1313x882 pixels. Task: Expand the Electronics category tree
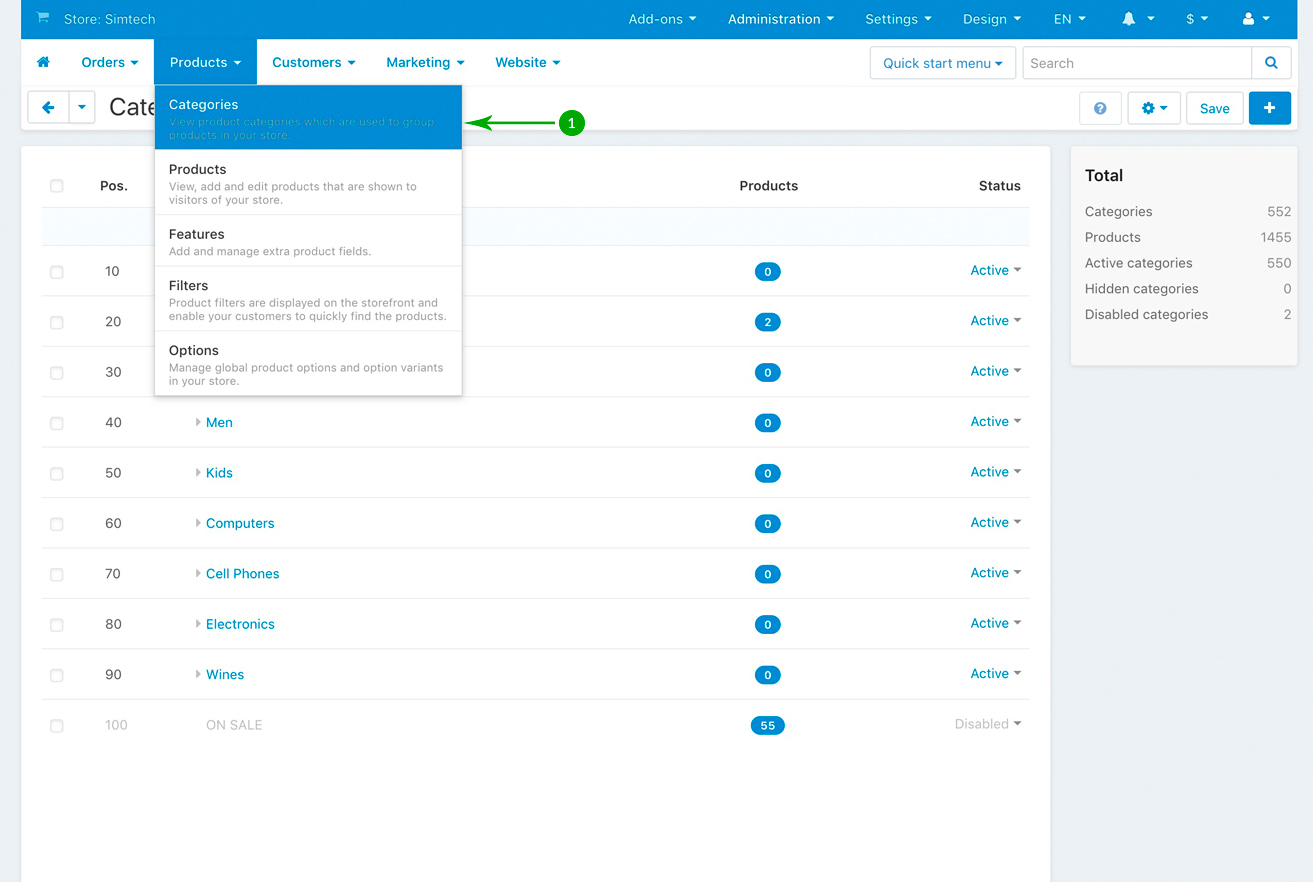coord(198,624)
